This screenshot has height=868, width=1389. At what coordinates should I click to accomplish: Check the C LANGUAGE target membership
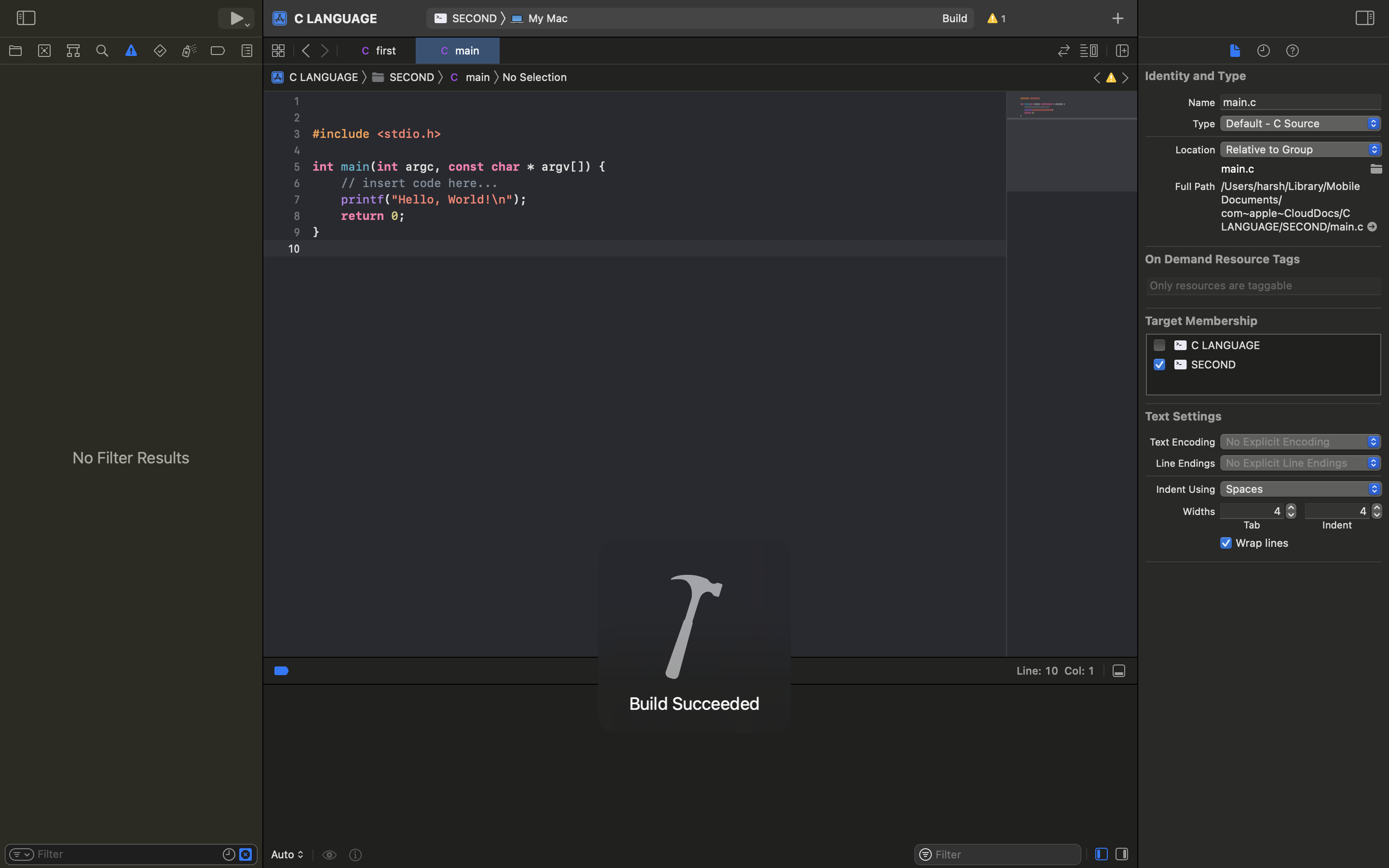1159,346
